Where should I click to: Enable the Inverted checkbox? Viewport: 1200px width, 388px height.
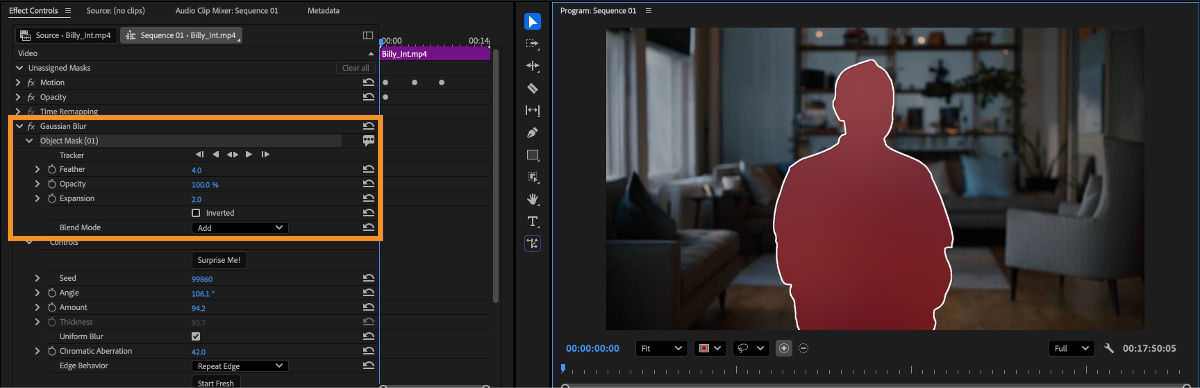(195, 213)
